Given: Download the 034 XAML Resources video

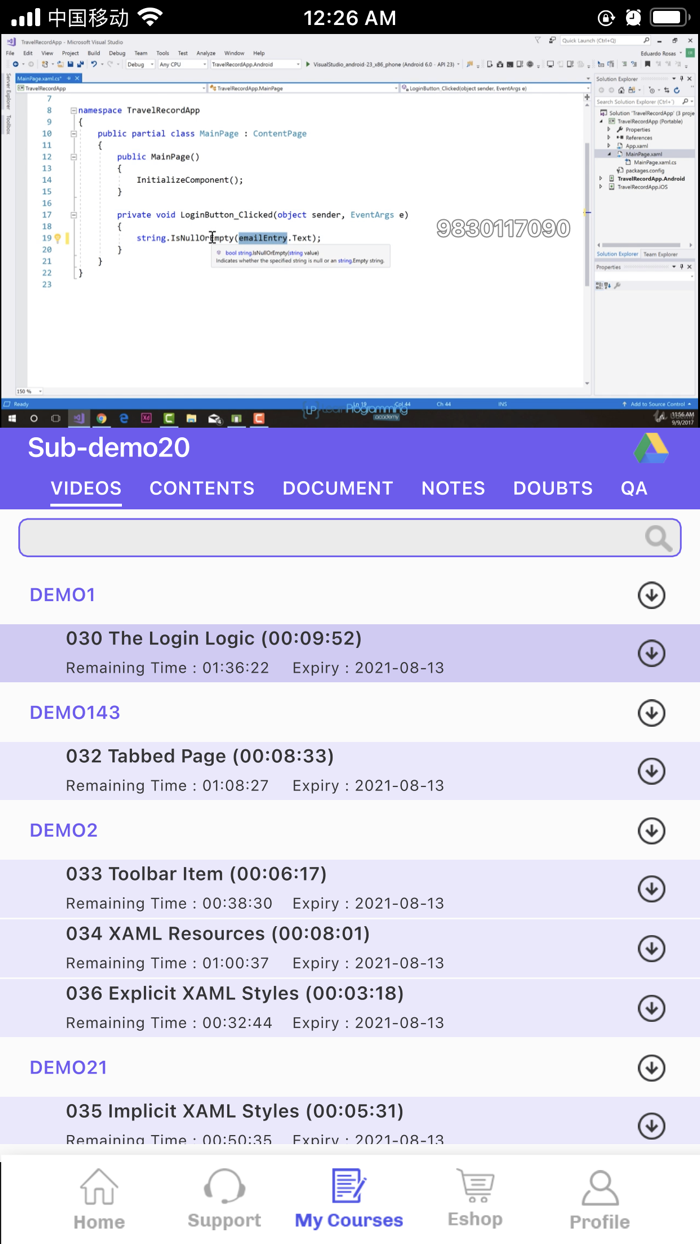Looking at the screenshot, I should [651, 949].
